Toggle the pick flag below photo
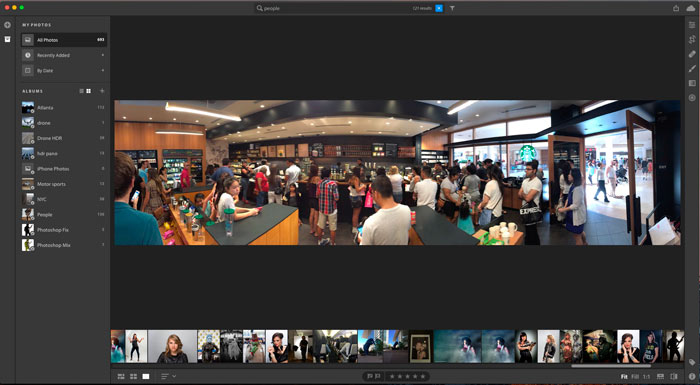The height and width of the screenshot is (385, 700). 370,377
